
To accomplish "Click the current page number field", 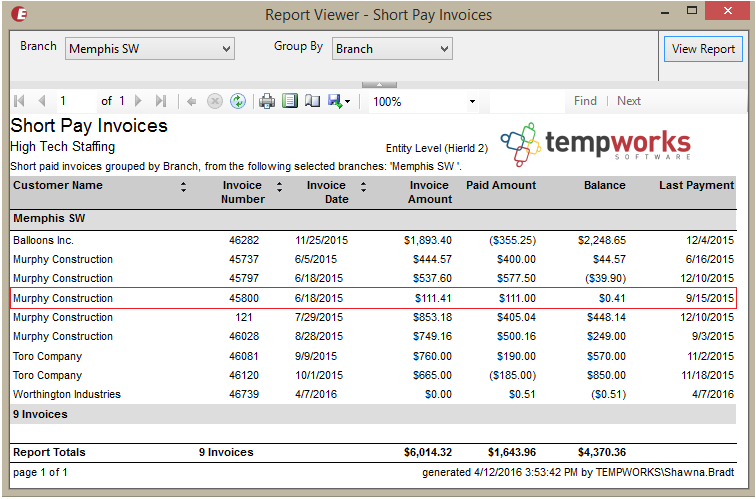I will click(75, 101).
